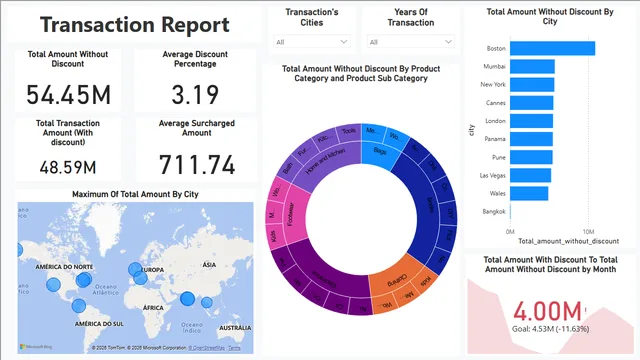The height and width of the screenshot is (360, 640).
Task: Select the Bath sub-category segment
Action: 288,168
